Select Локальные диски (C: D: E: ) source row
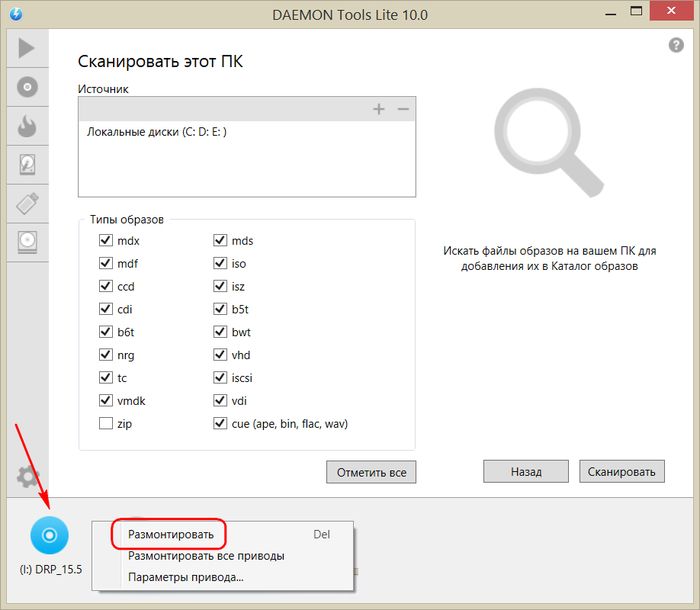The width and height of the screenshot is (700, 610). tap(247, 132)
